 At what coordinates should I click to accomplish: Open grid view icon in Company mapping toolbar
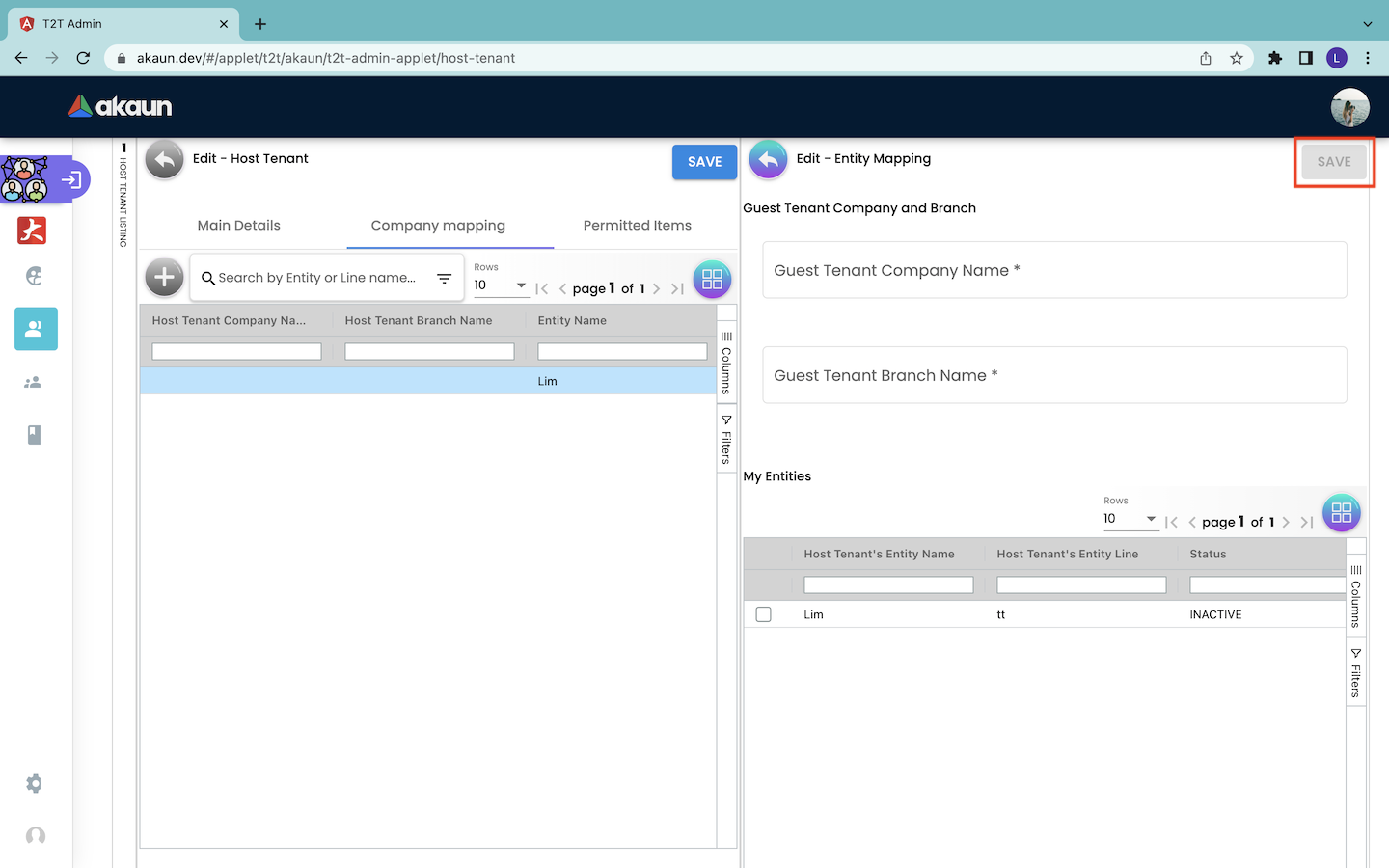click(712, 280)
